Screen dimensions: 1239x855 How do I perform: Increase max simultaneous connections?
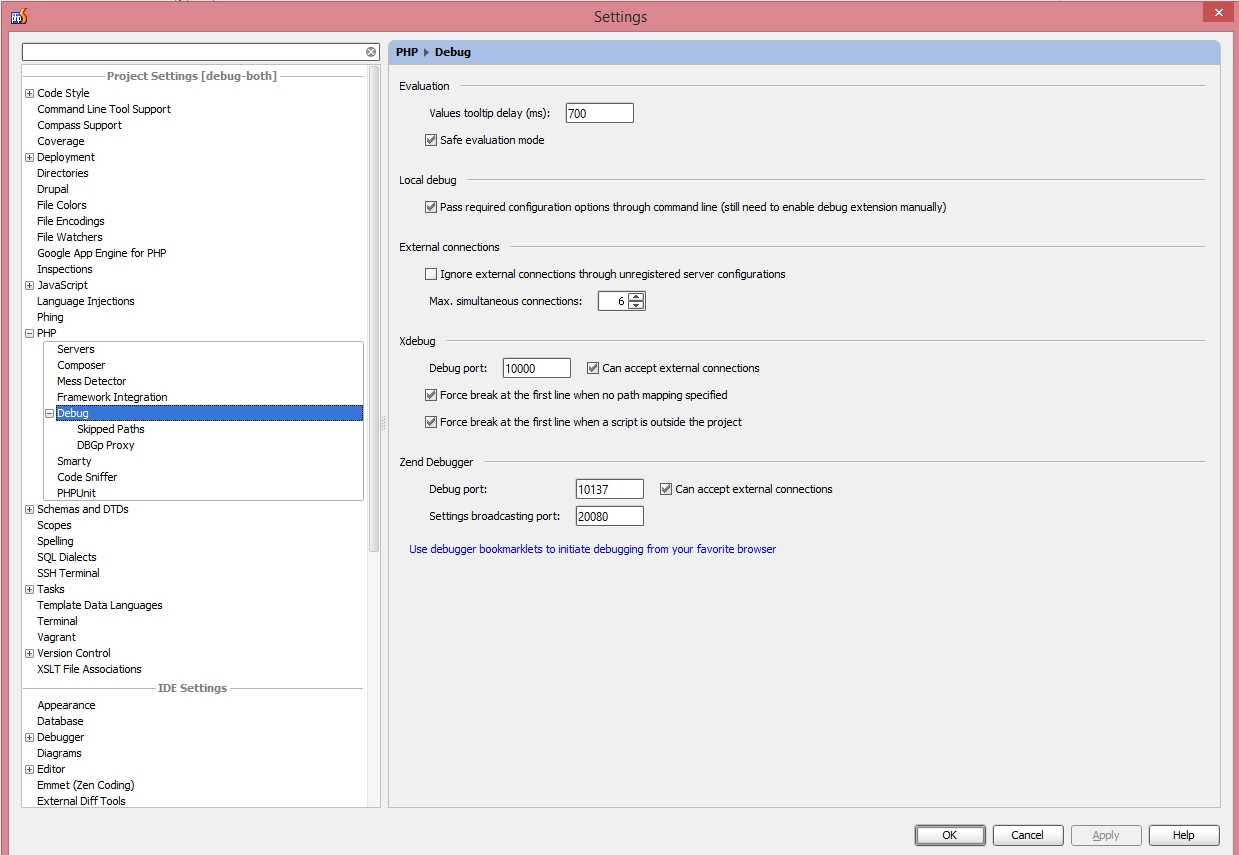[x=636, y=296]
